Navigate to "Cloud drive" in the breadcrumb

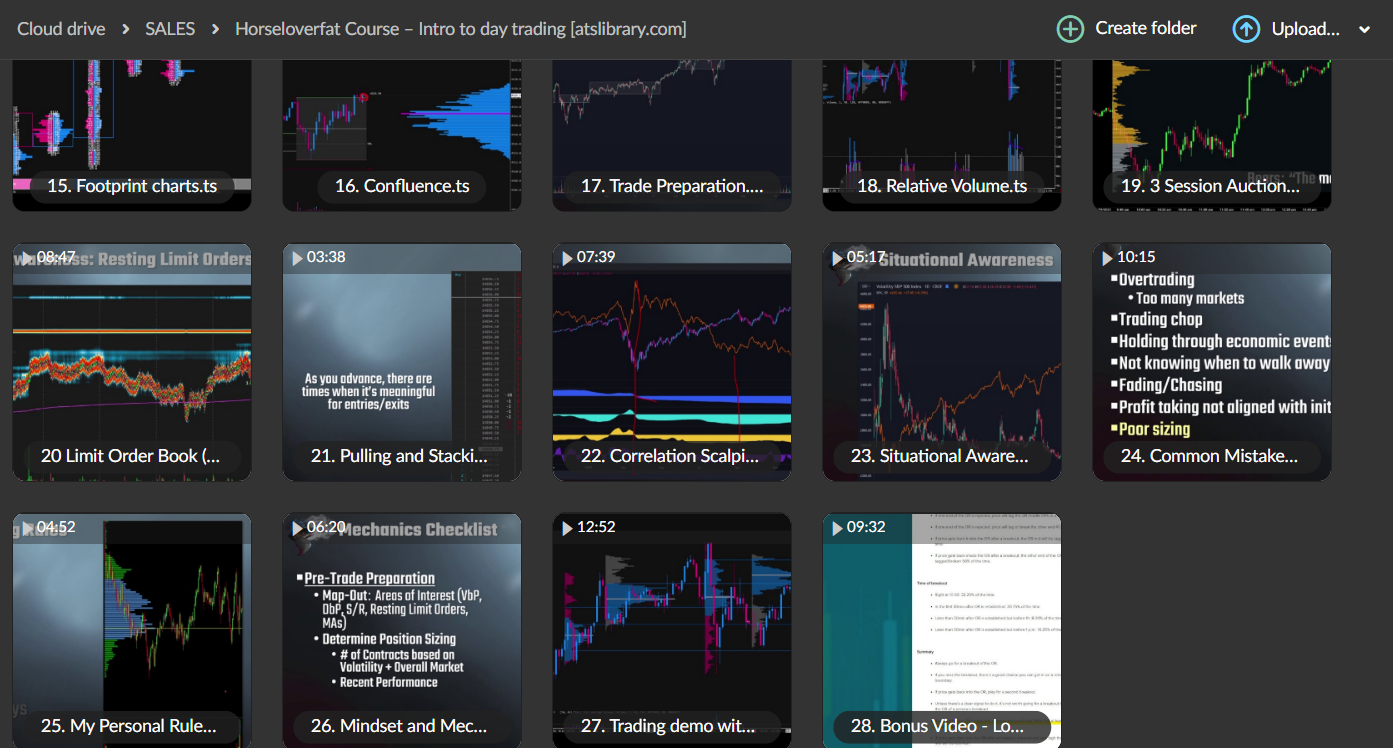(60, 28)
